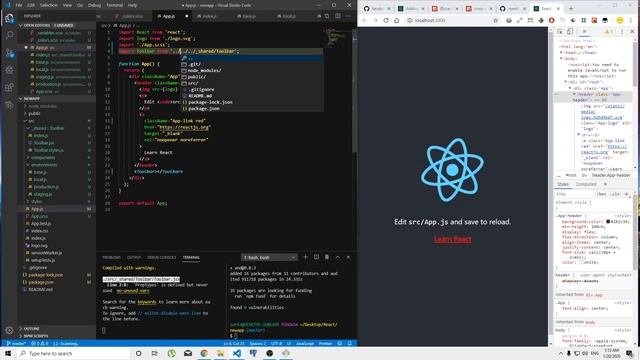Toggle .cls class editor in Styles pane
The width and height of the screenshot is (640, 360).
click(615, 194)
